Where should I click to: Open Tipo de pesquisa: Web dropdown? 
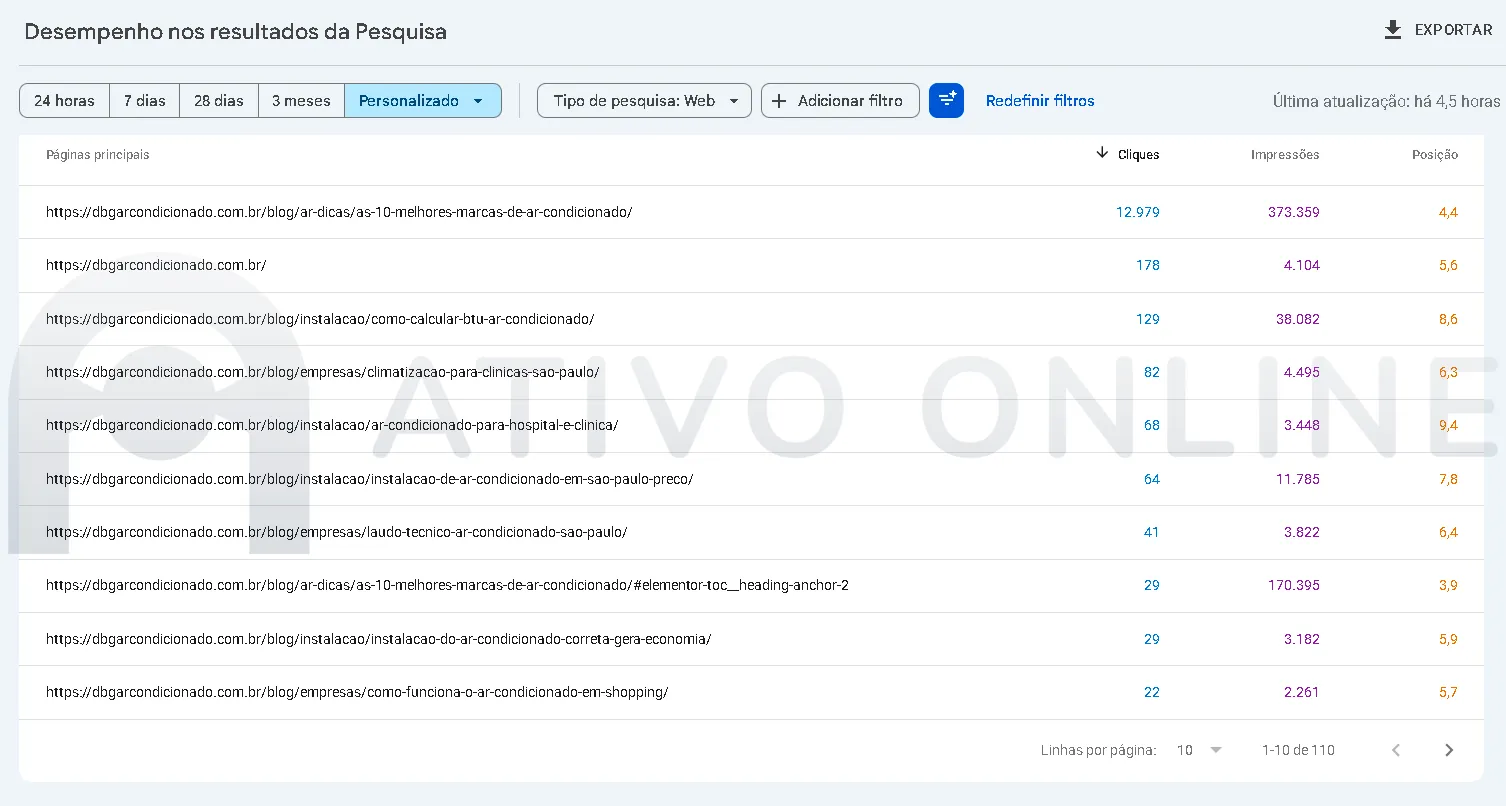[x=644, y=101]
